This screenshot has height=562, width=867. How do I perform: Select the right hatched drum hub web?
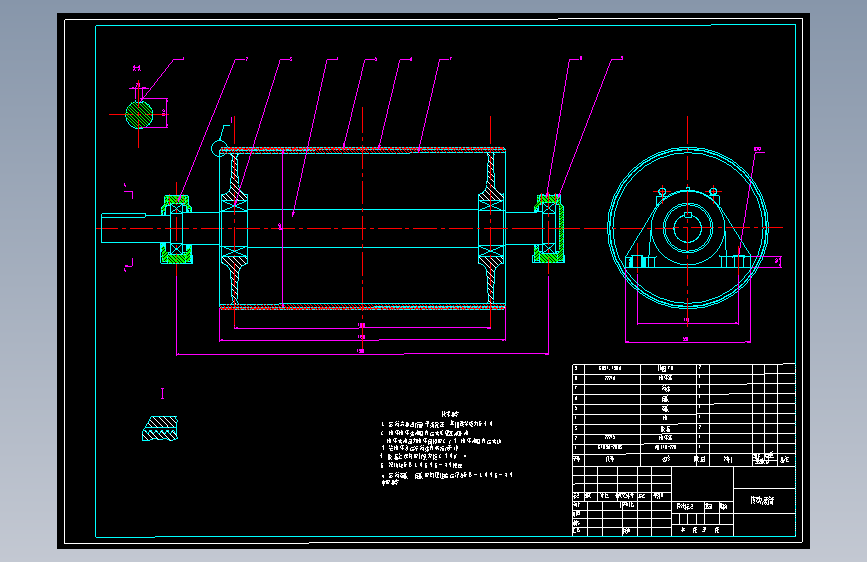[491, 228]
